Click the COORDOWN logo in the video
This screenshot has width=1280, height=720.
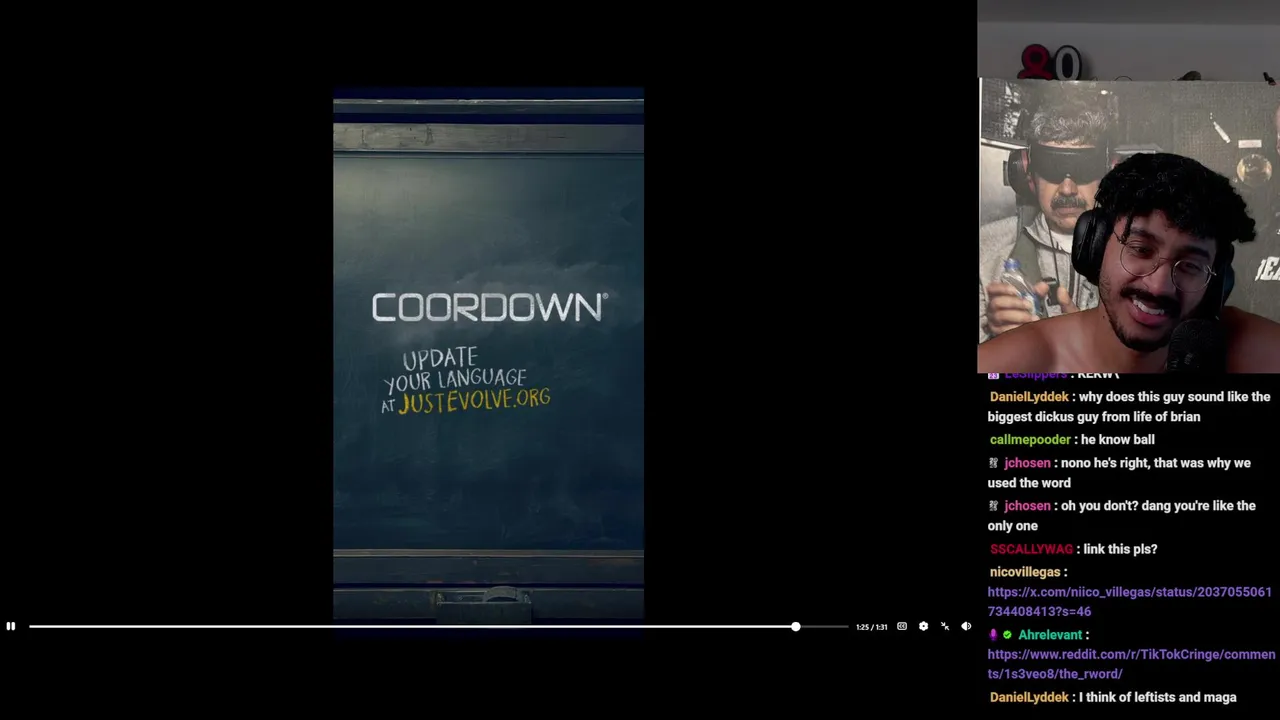pyautogui.click(x=489, y=307)
